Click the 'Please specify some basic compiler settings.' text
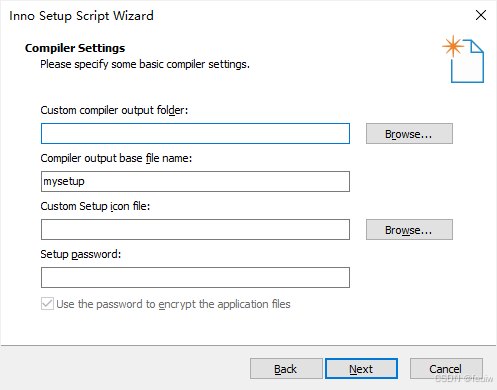Image resolution: width=497 pixels, height=390 pixels. [x=145, y=64]
